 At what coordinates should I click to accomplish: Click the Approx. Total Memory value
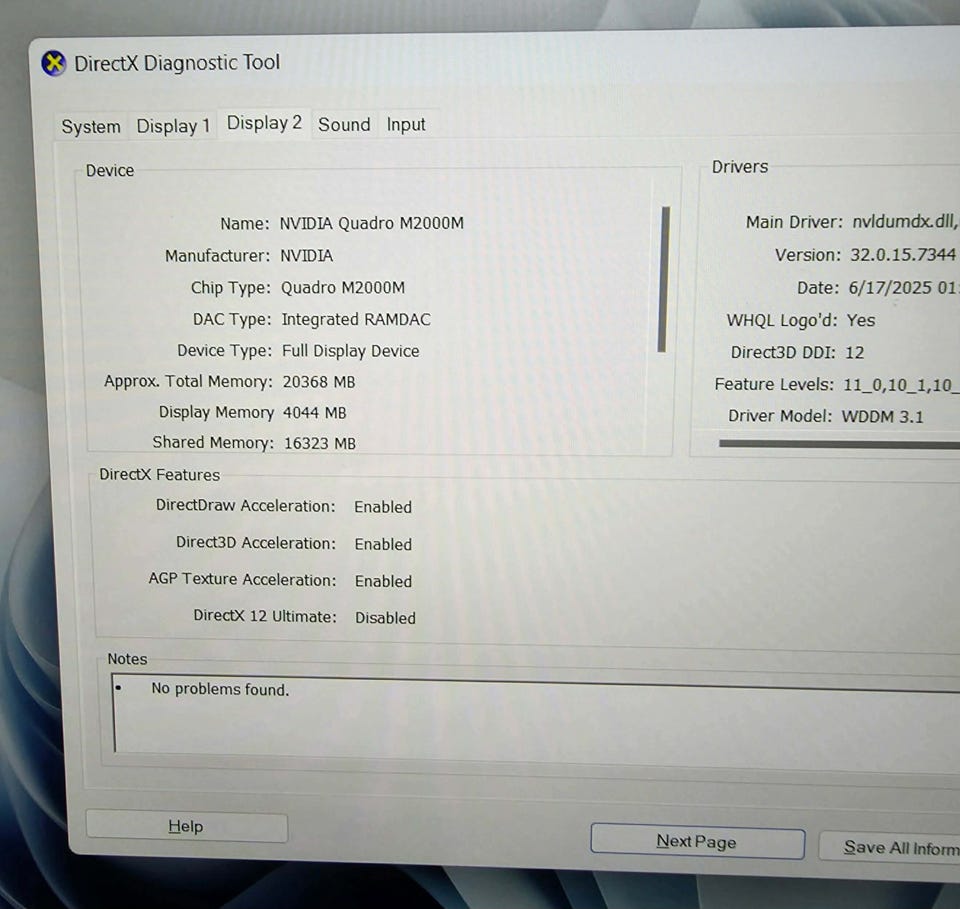pos(318,382)
